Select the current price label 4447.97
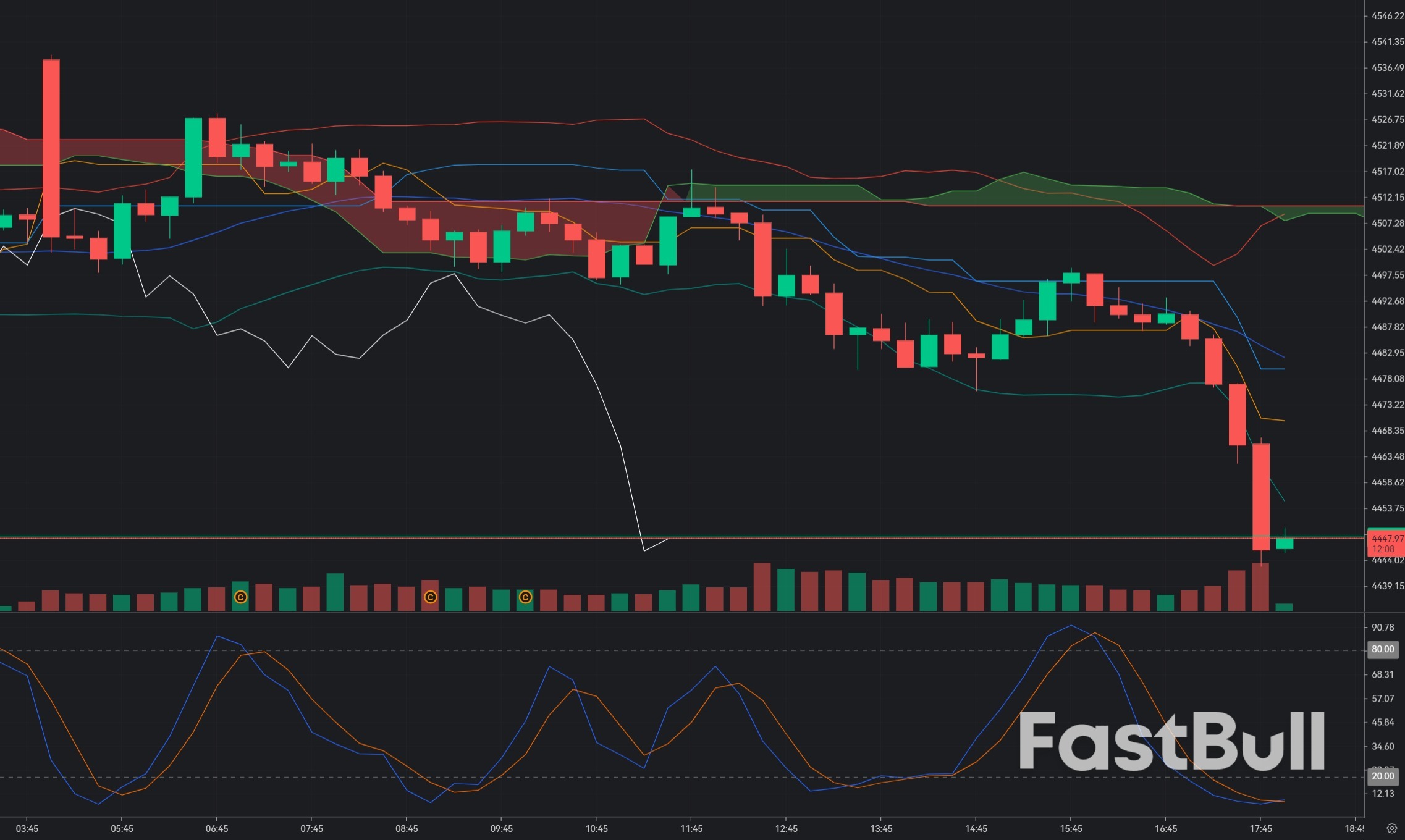 click(x=1387, y=539)
